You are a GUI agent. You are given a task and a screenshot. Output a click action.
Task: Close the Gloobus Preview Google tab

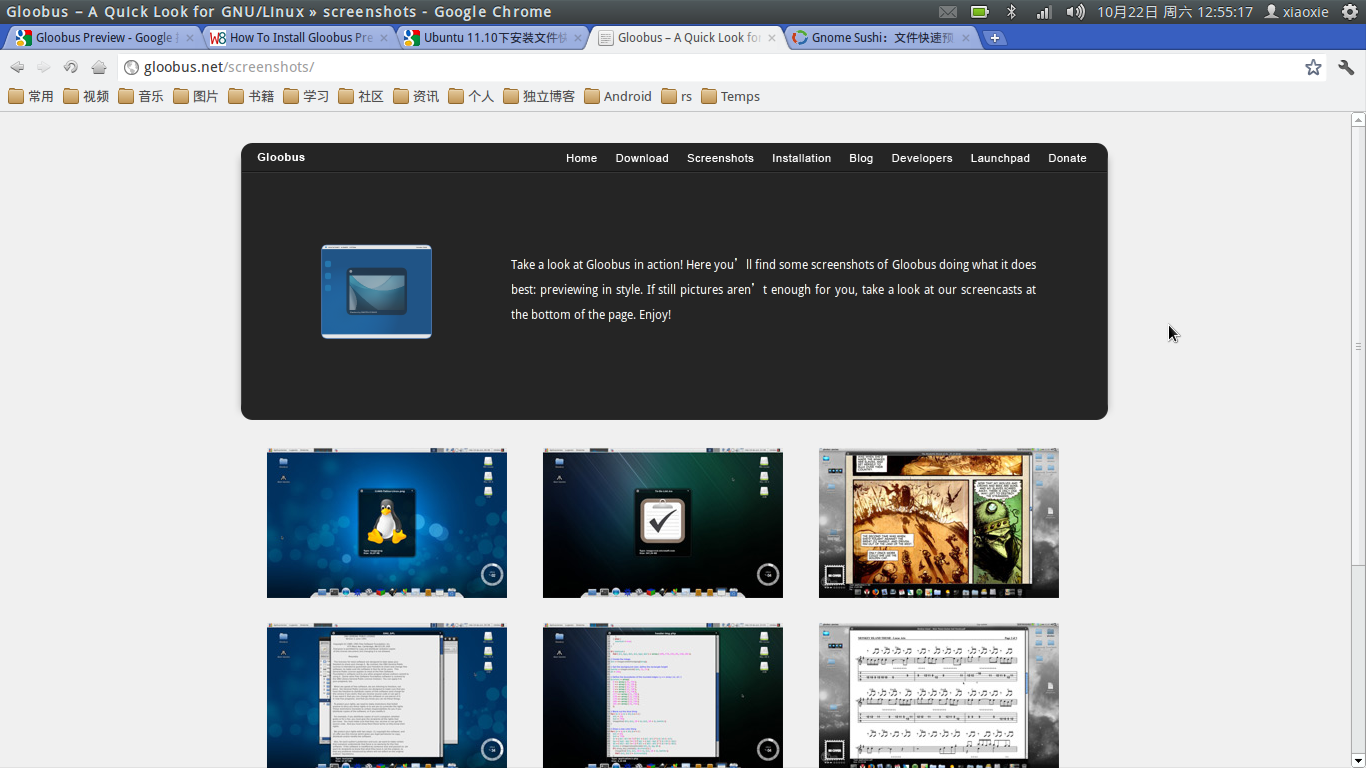pyautogui.click(x=189, y=38)
